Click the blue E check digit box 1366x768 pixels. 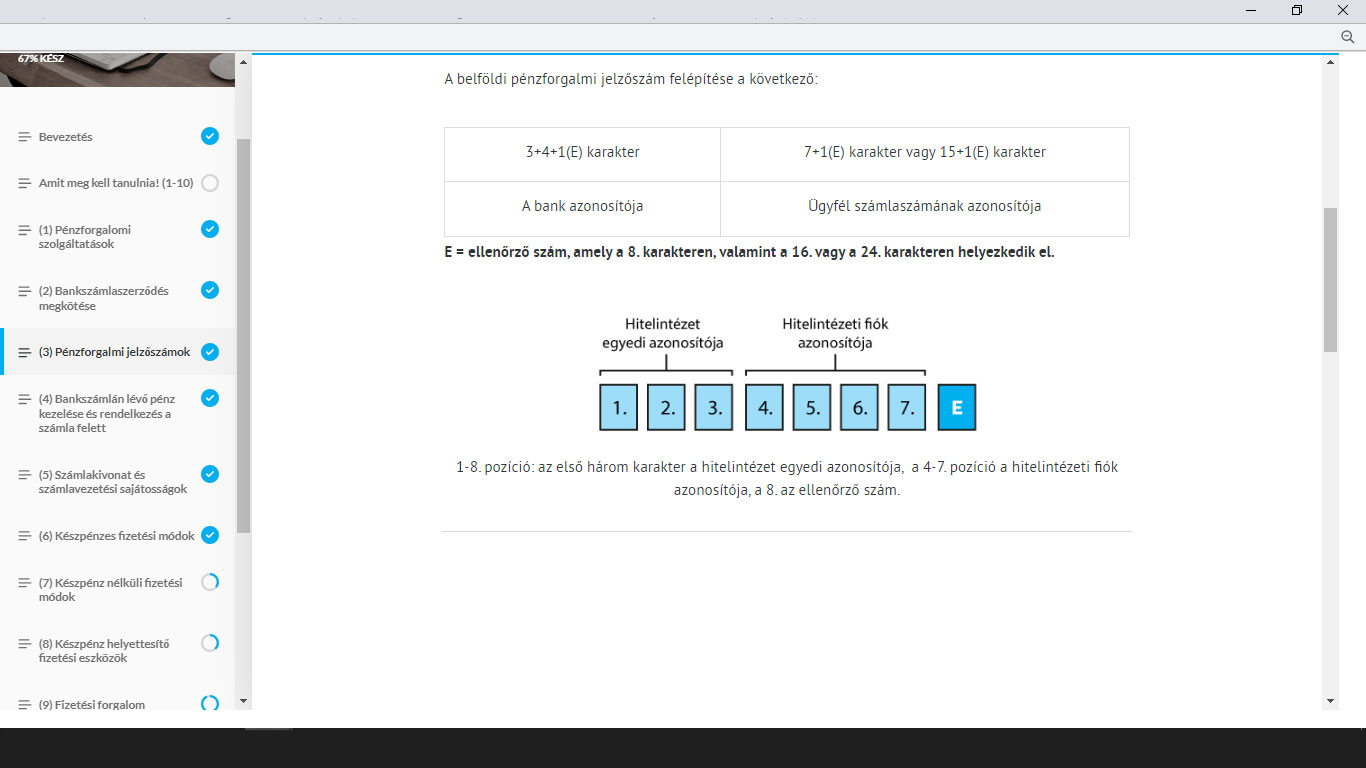[957, 407]
